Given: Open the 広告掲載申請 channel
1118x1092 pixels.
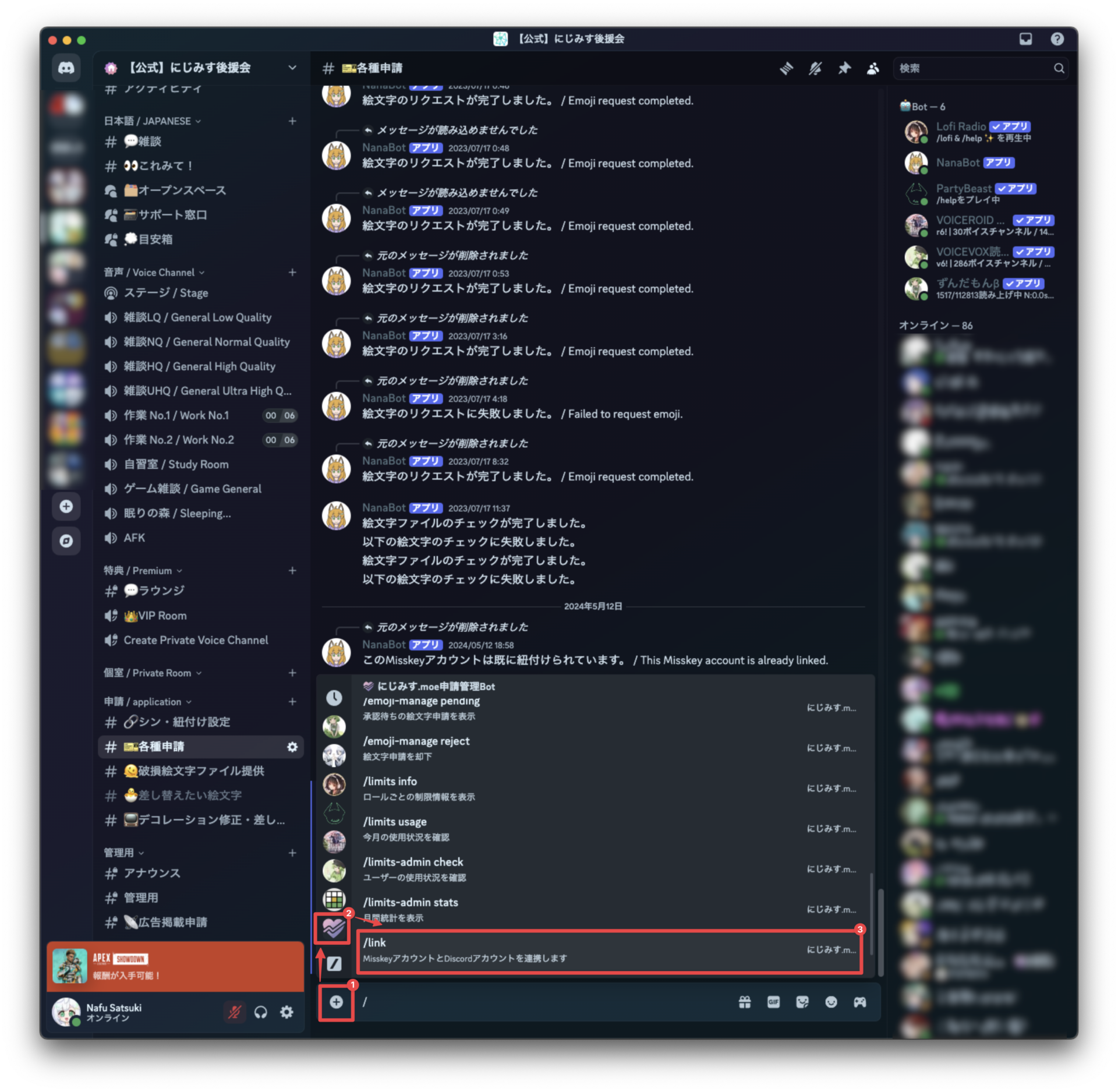Looking at the screenshot, I should tap(201, 923).
